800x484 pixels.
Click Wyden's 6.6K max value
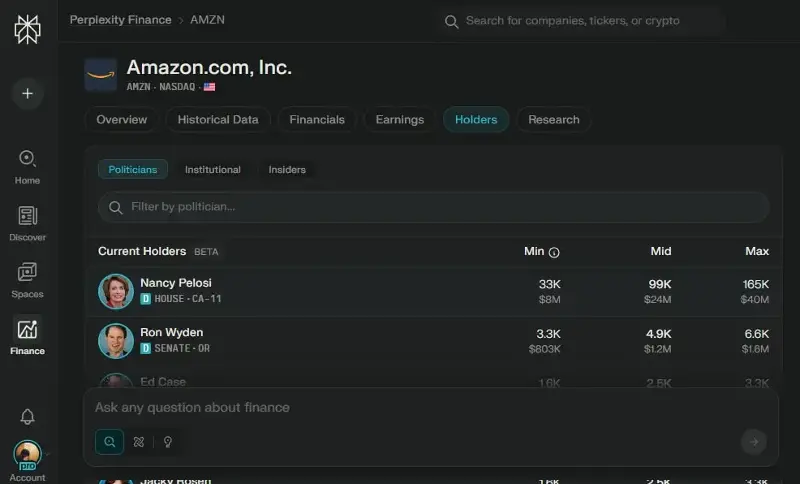click(757, 334)
